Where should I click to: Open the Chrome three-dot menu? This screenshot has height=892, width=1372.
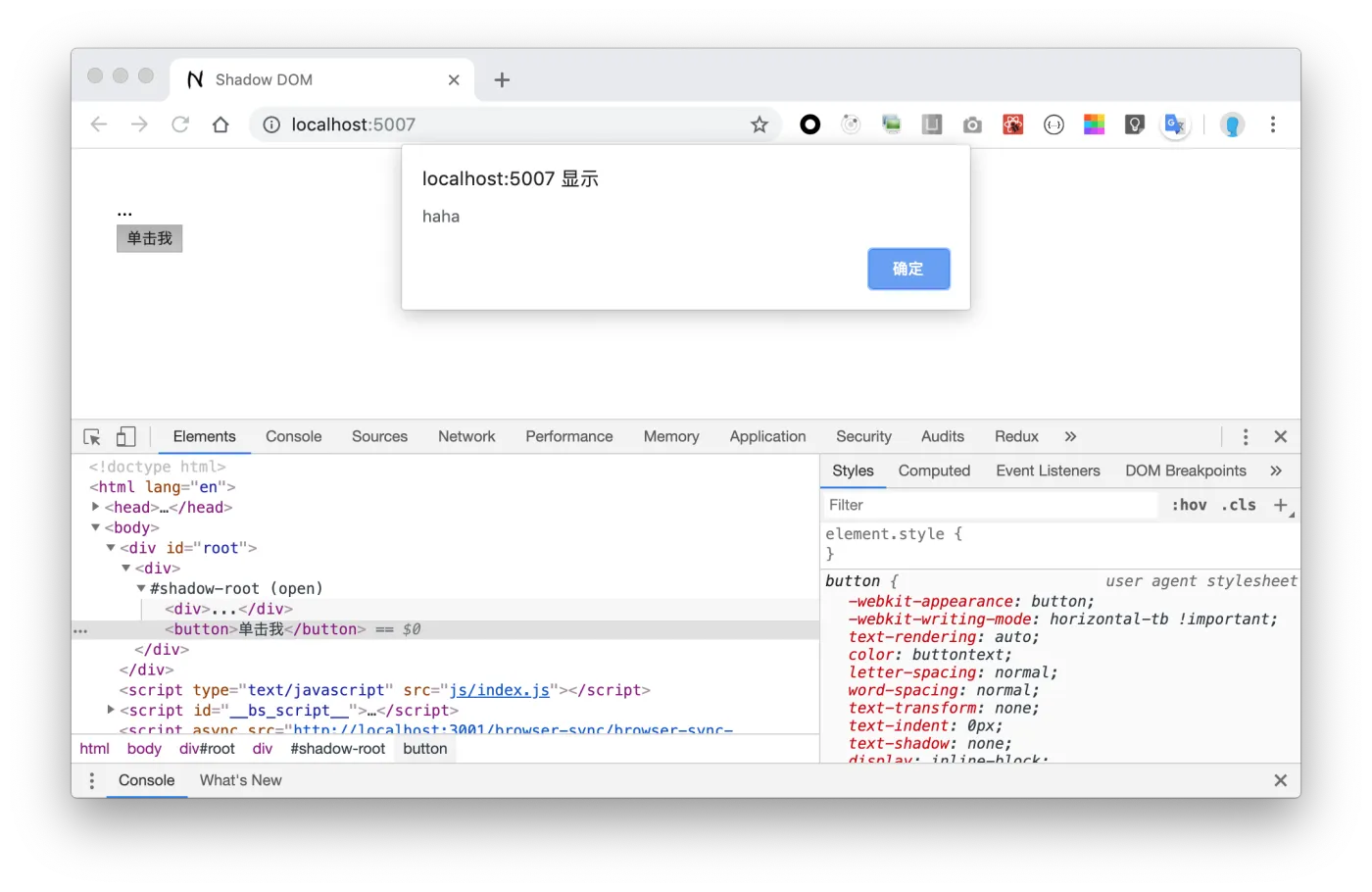[1273, 124]
